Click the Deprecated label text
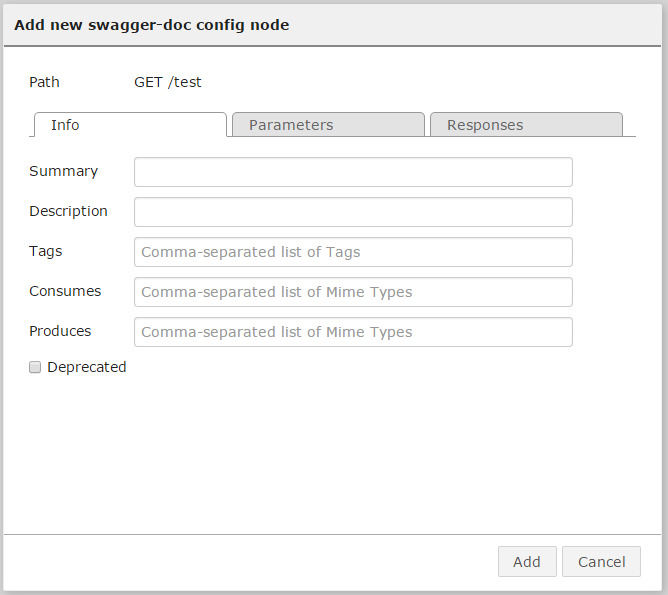This screenshot has width=668, height=595. [87, 367]
